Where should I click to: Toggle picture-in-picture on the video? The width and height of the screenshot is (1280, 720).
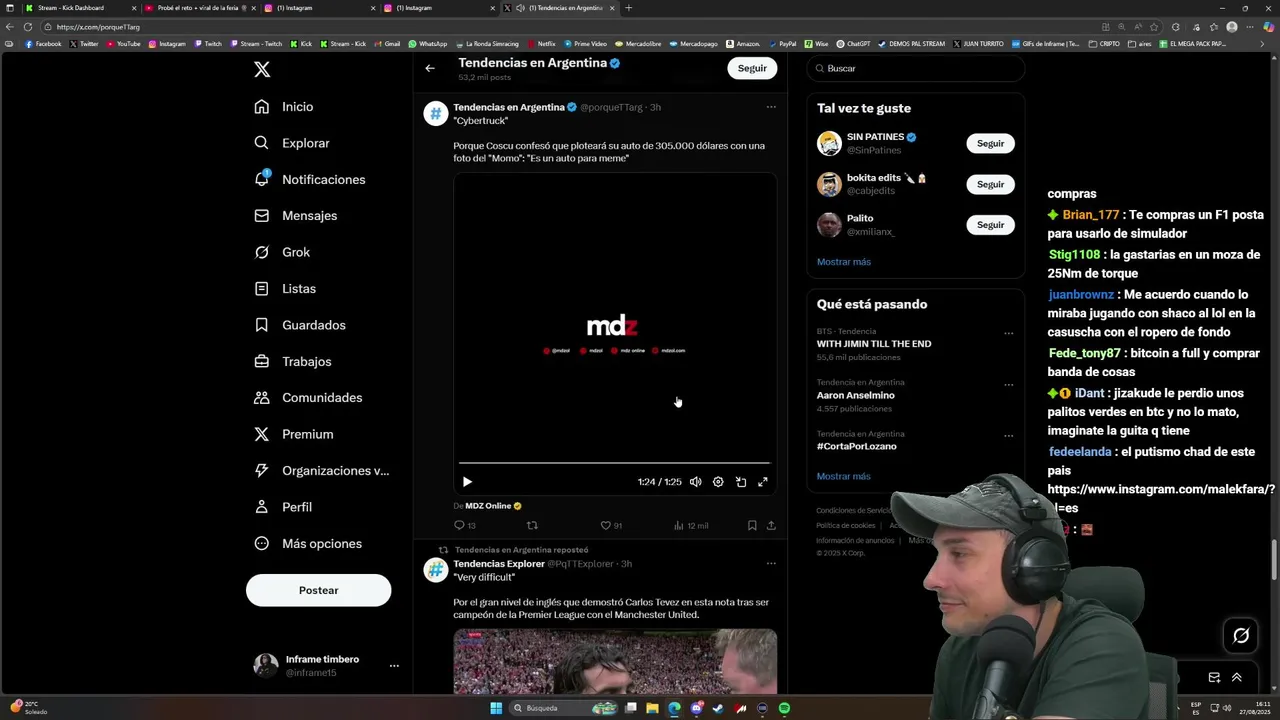click(741, 482)
